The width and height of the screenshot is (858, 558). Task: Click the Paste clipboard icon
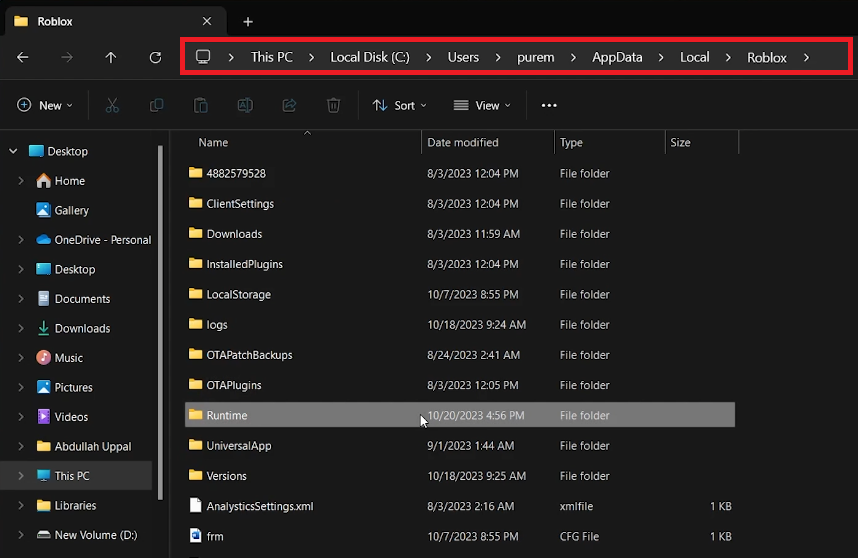tap(200, 105)
